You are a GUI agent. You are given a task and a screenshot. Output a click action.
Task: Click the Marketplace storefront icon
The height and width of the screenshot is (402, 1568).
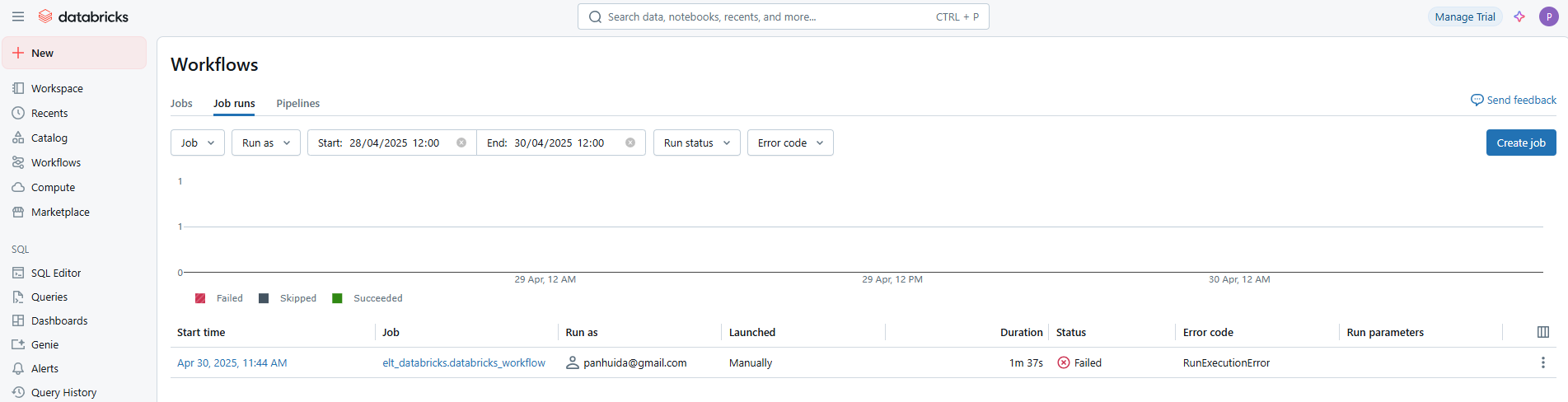click(x=18, y=212)
